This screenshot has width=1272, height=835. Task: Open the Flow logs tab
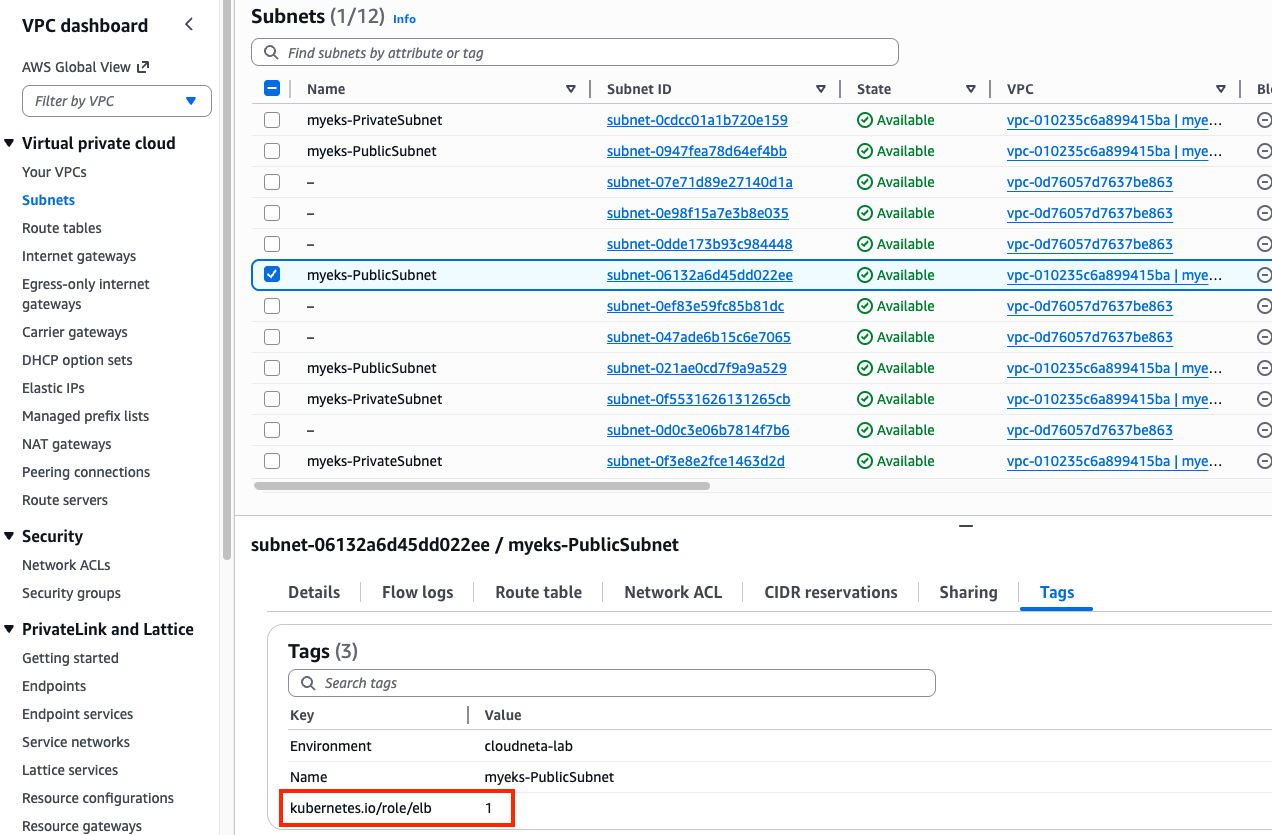coord(417,592)
